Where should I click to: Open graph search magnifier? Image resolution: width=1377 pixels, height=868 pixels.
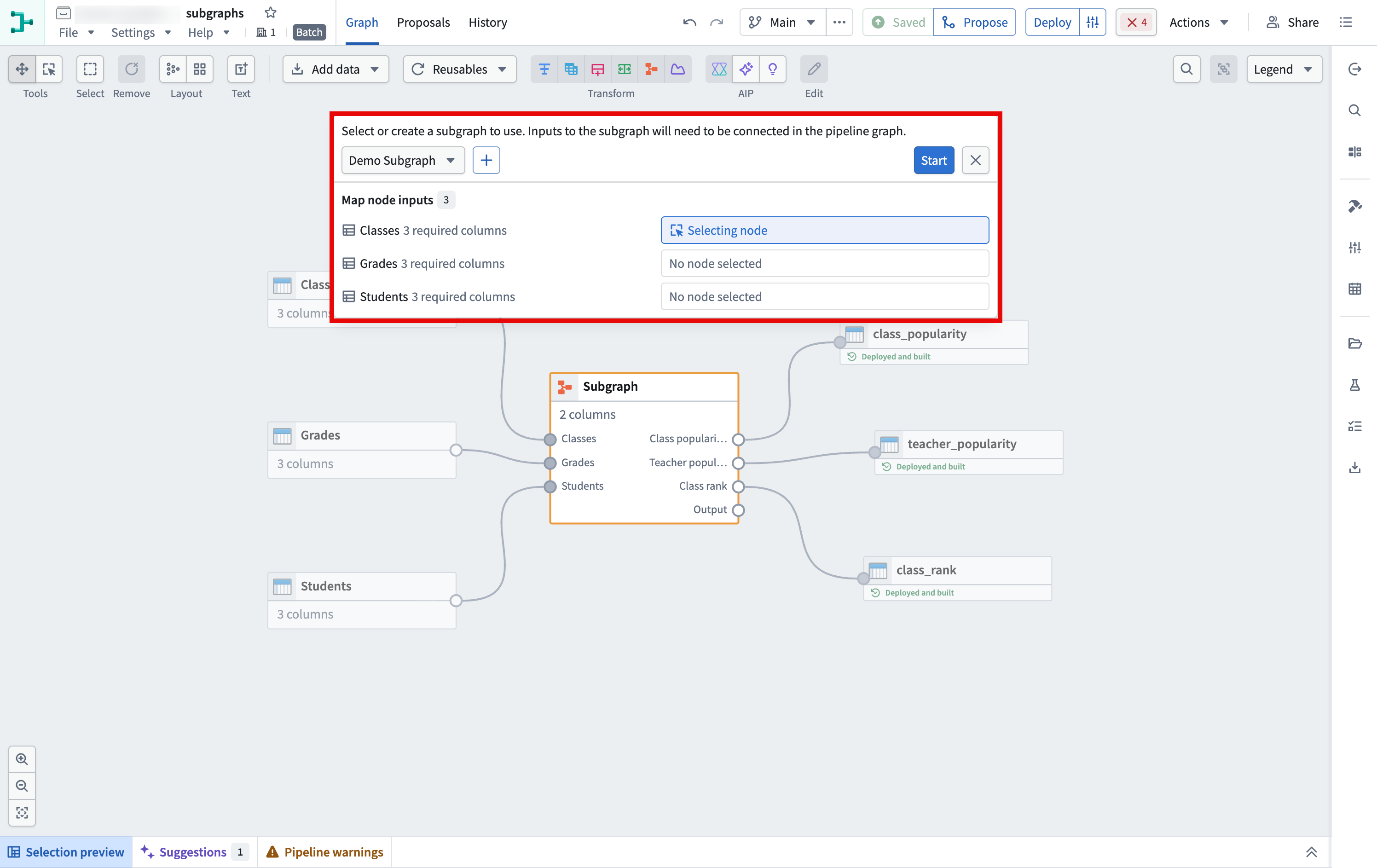[1186, 69]
